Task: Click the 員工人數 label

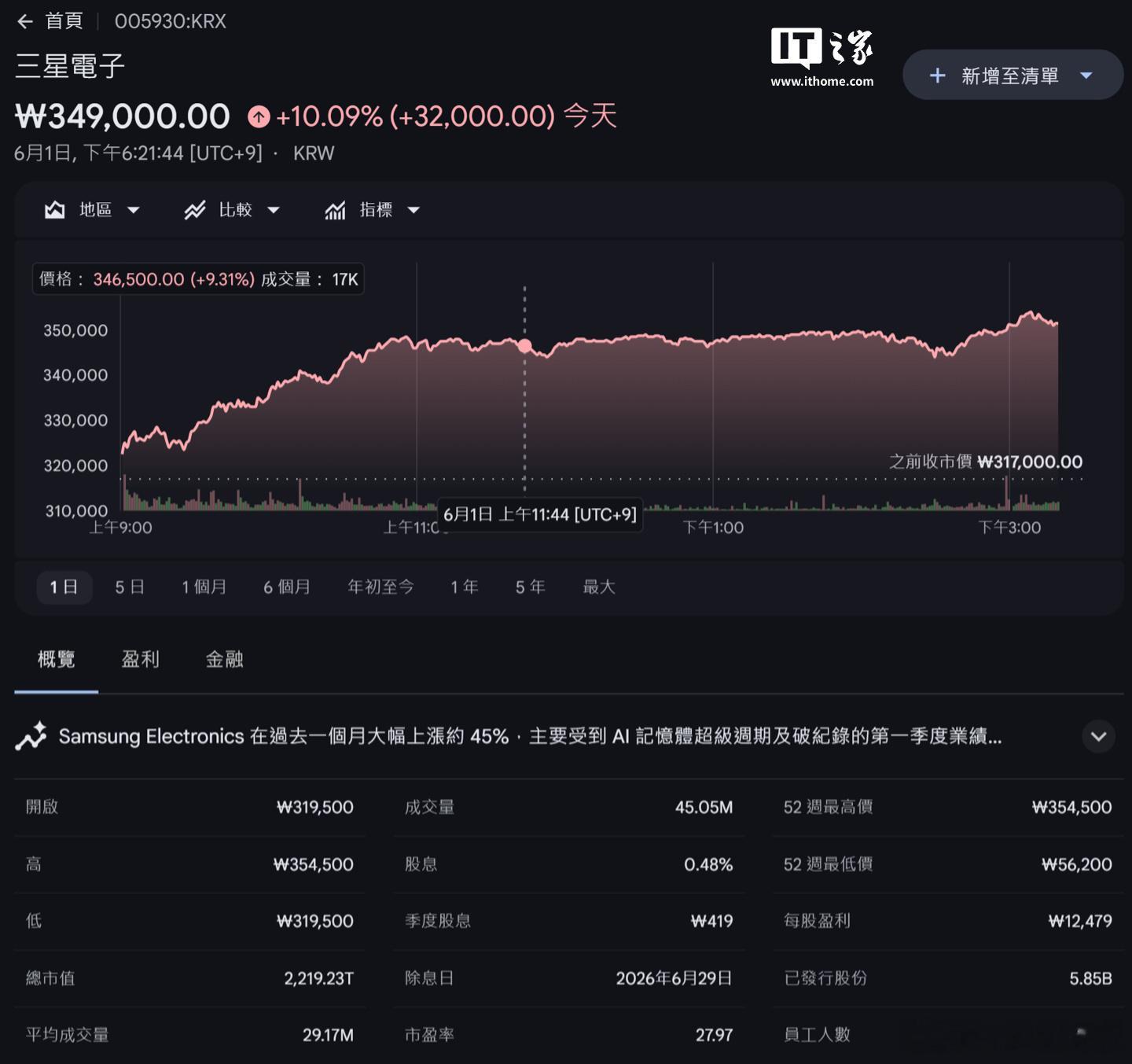Action: pos(817,1036)
